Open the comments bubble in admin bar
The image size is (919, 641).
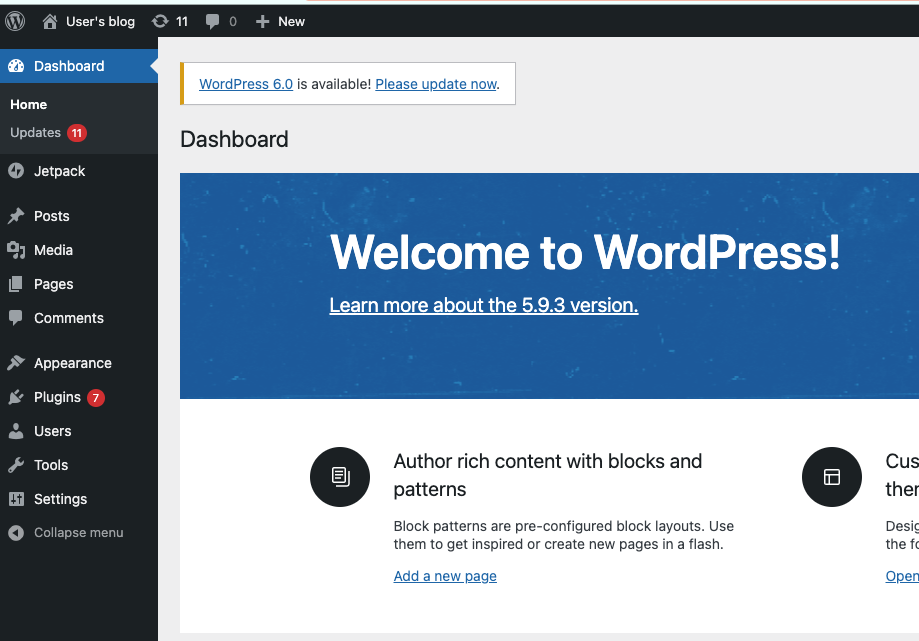213,20
